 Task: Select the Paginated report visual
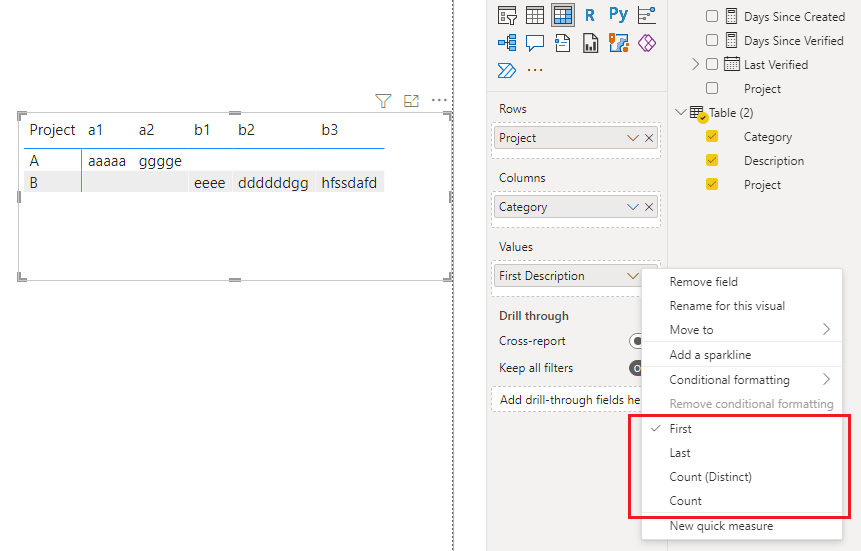[590, 43]
